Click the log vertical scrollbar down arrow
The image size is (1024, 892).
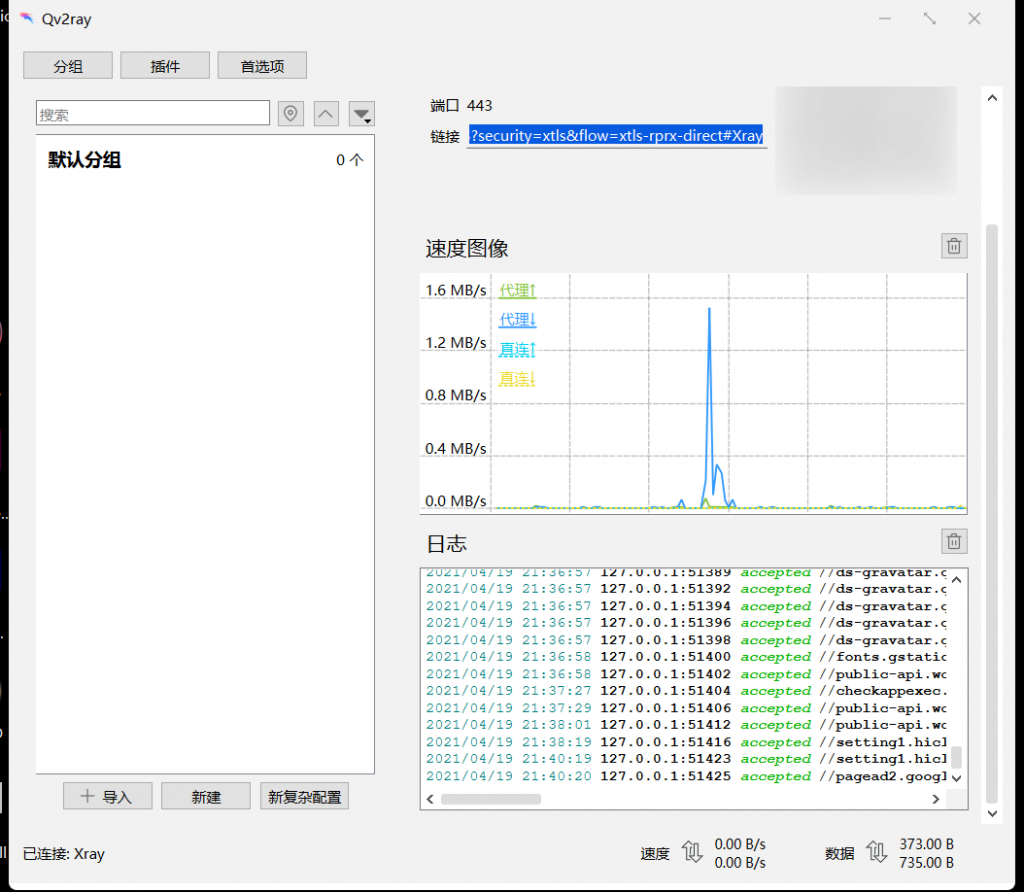coord(956,778)
